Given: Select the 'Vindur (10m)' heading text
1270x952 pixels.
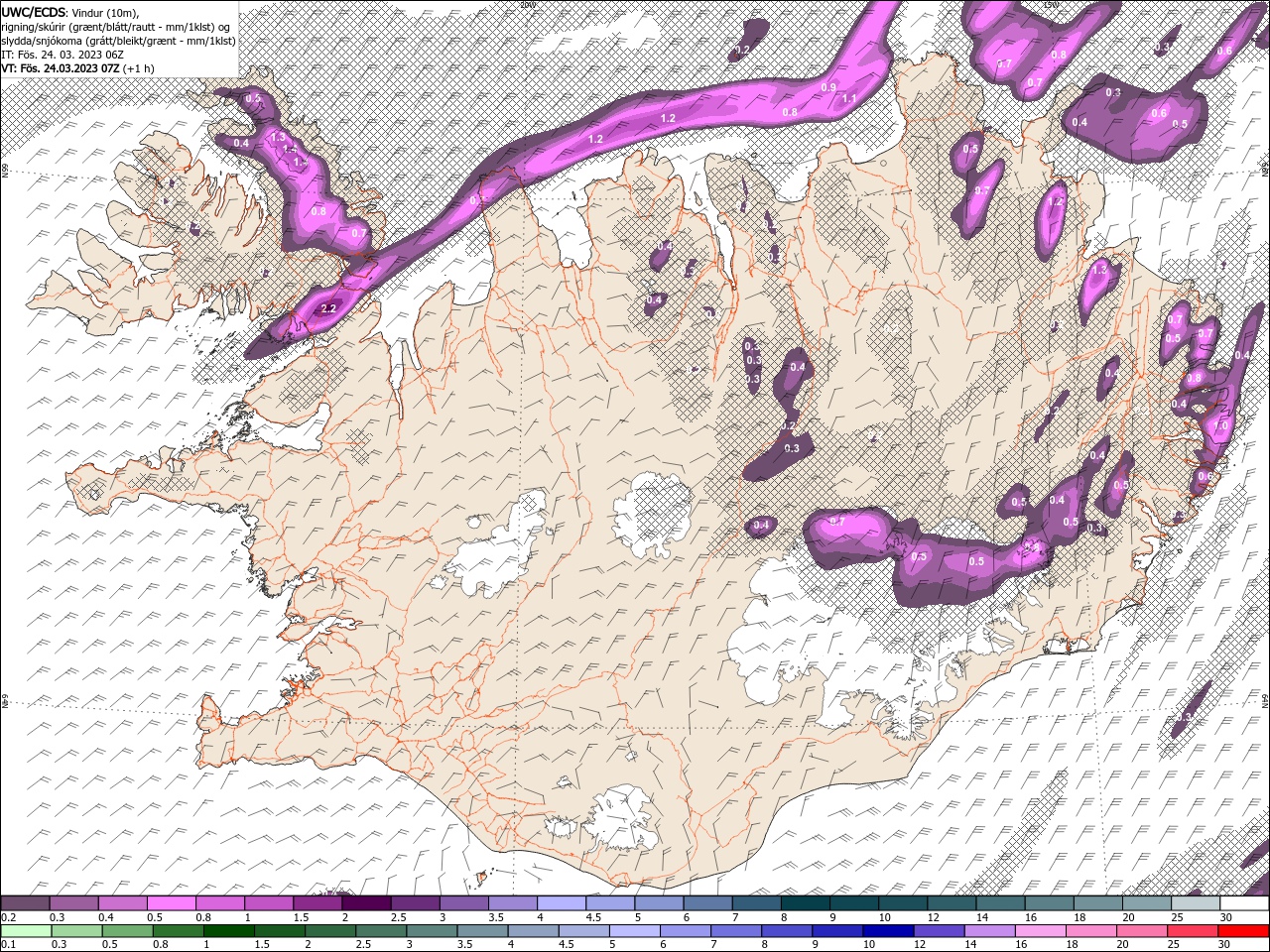Looking at the screenshot, I should pyautogui.click(x=105, y=12).
